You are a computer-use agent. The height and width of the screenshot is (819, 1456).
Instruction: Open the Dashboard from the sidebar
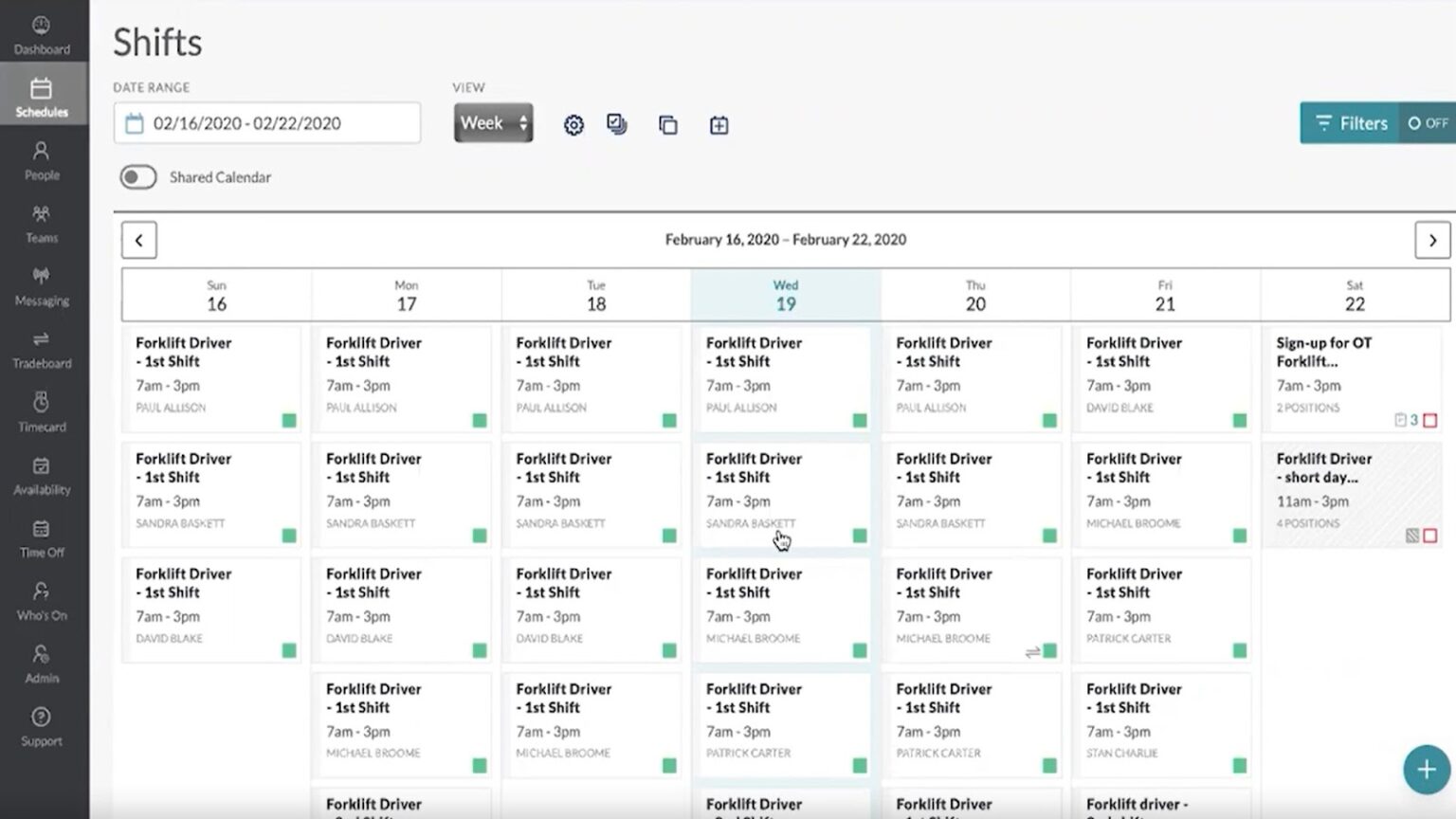point(41,33)
